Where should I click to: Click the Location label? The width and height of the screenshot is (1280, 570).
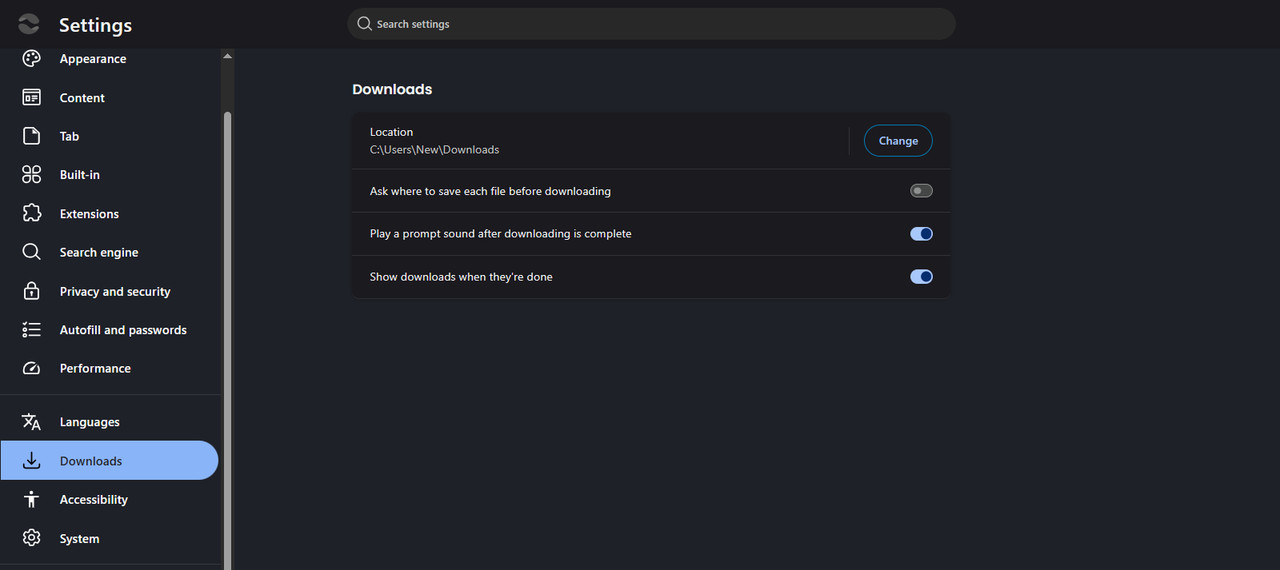[391, 132]
